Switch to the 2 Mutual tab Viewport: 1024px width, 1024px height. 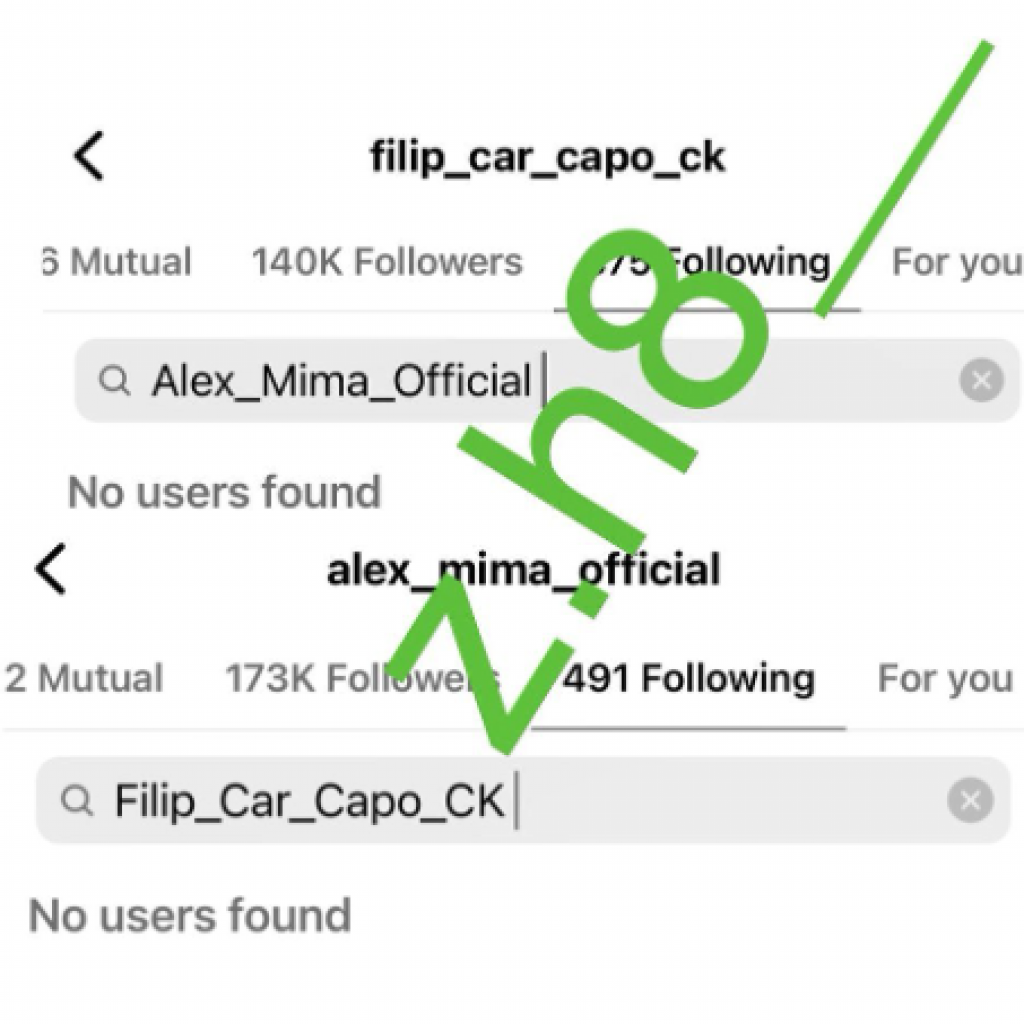pyautogui.click(x=84, y=679)
